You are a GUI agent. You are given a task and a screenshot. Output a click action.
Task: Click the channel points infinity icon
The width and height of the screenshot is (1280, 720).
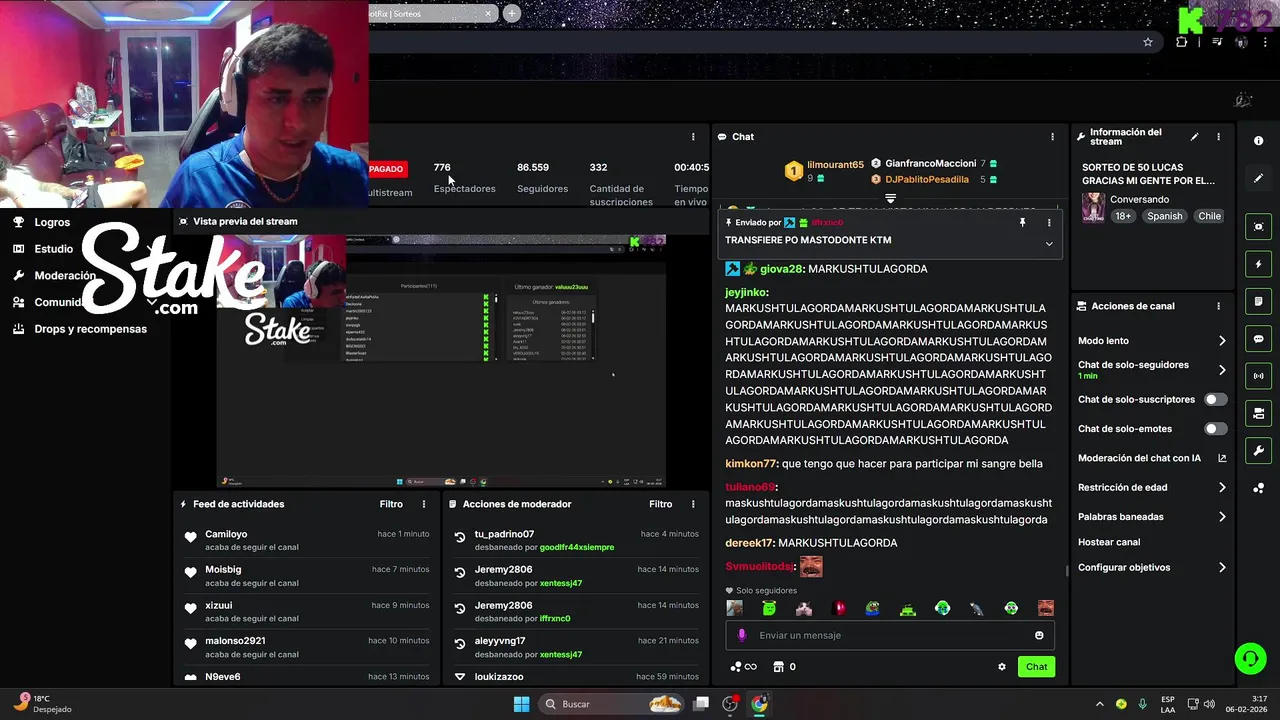pos(743,666)
